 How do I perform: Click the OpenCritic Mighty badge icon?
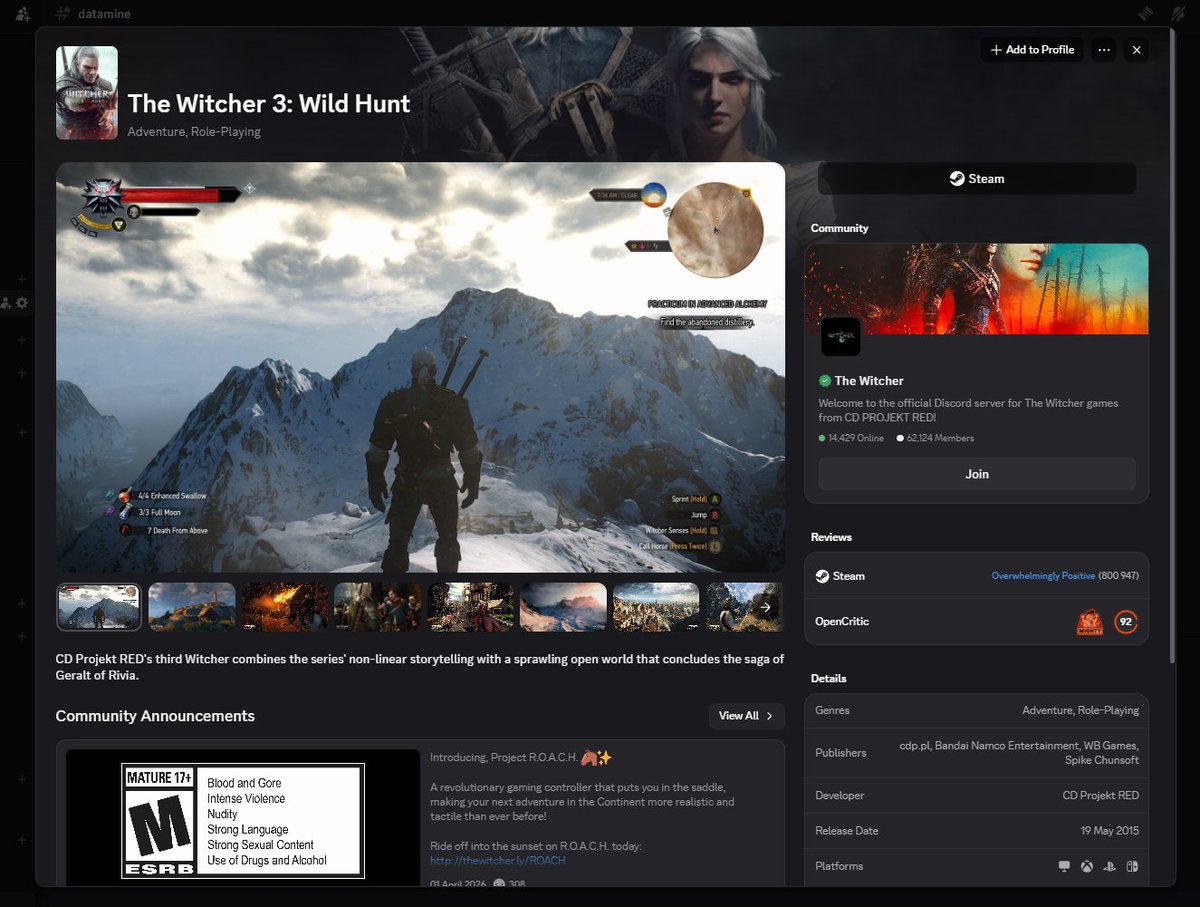(x=1090, y=622)
